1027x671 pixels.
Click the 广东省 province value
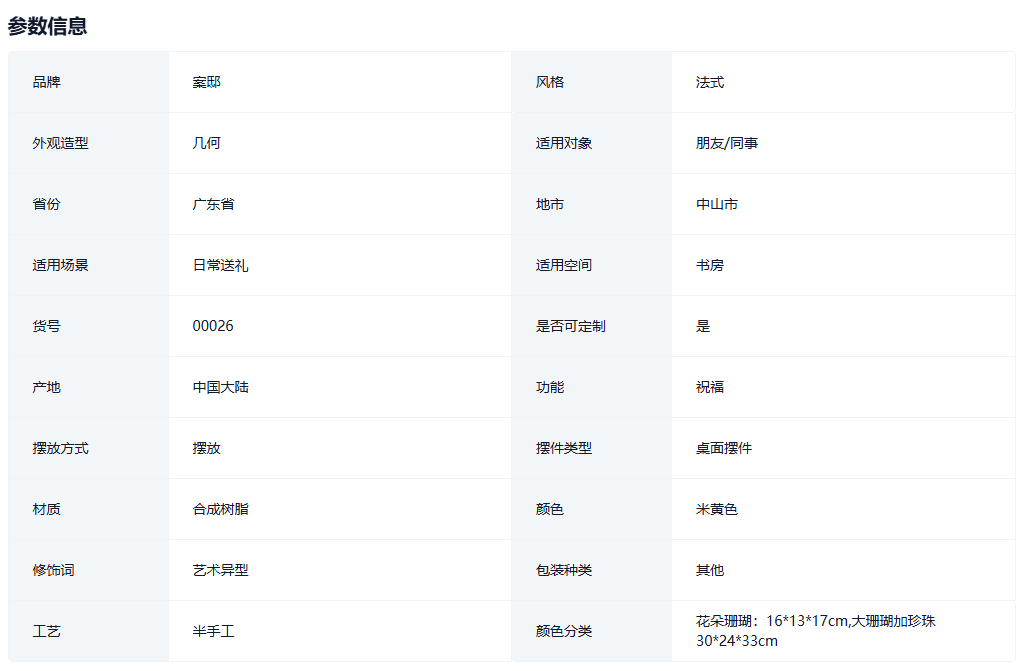tap(213, 204)
